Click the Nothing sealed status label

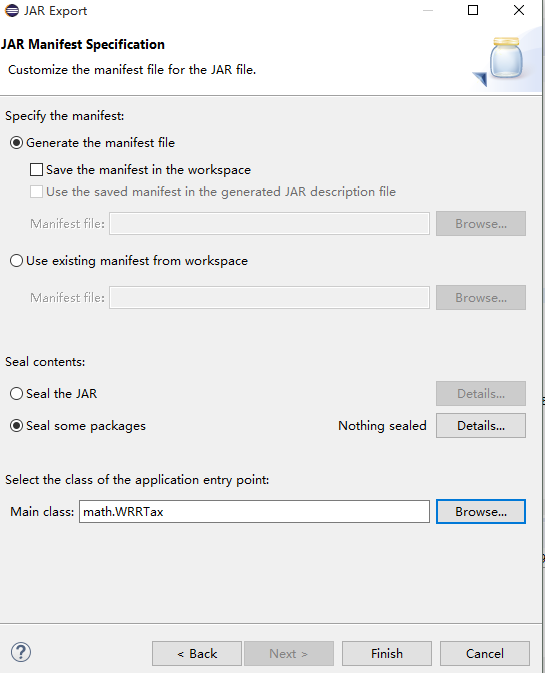pyautogui.click(x=382, y=425)
